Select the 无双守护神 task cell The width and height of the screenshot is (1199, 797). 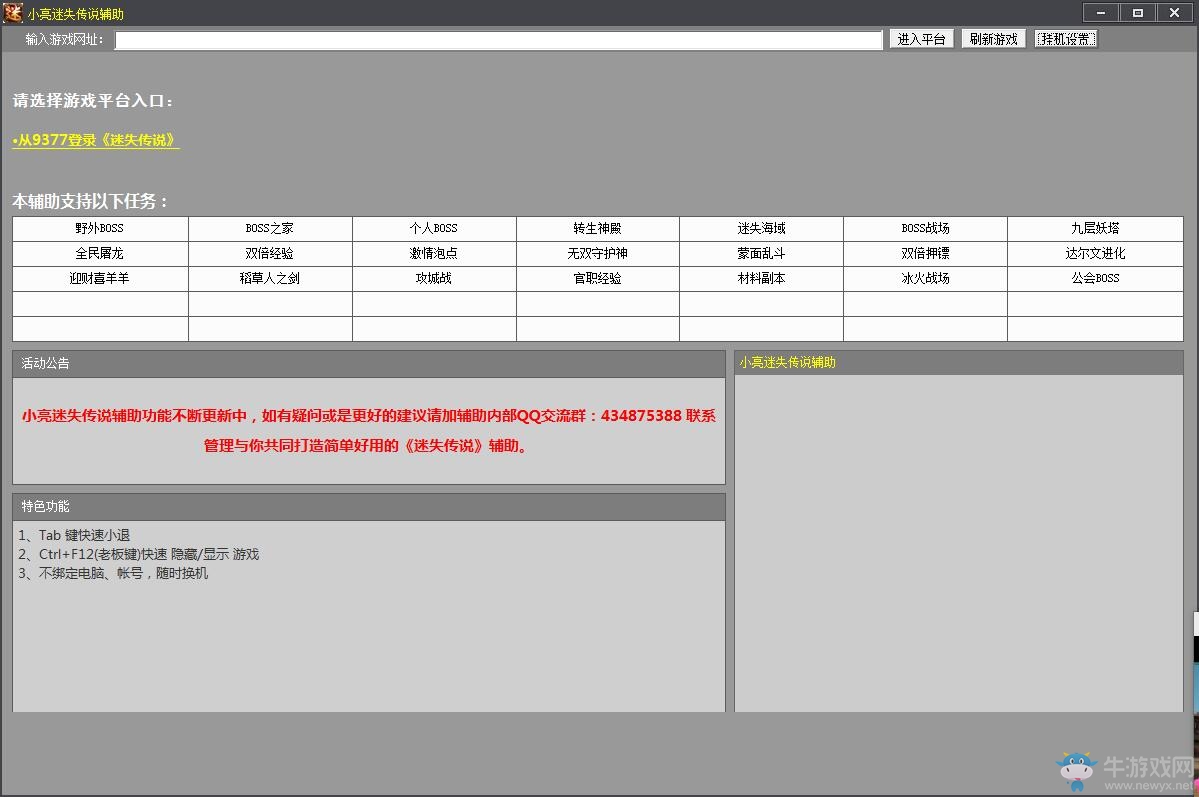point(597,254)
